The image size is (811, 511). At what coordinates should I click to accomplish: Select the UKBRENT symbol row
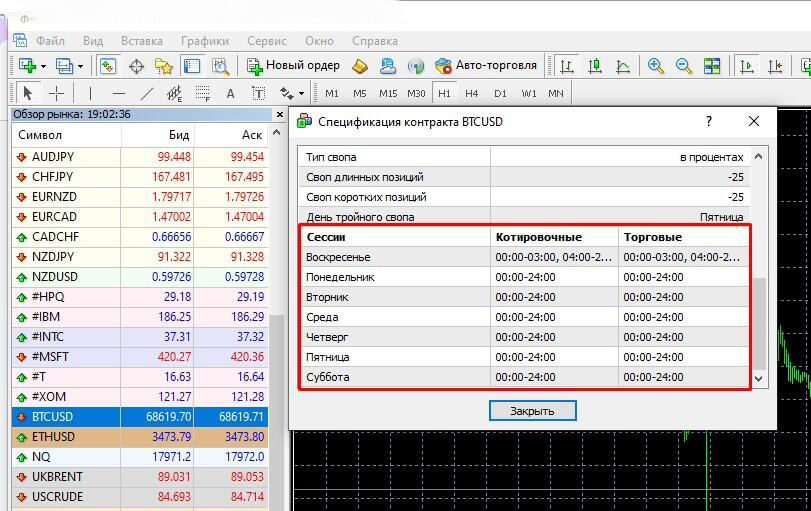[x=140, y=477]
